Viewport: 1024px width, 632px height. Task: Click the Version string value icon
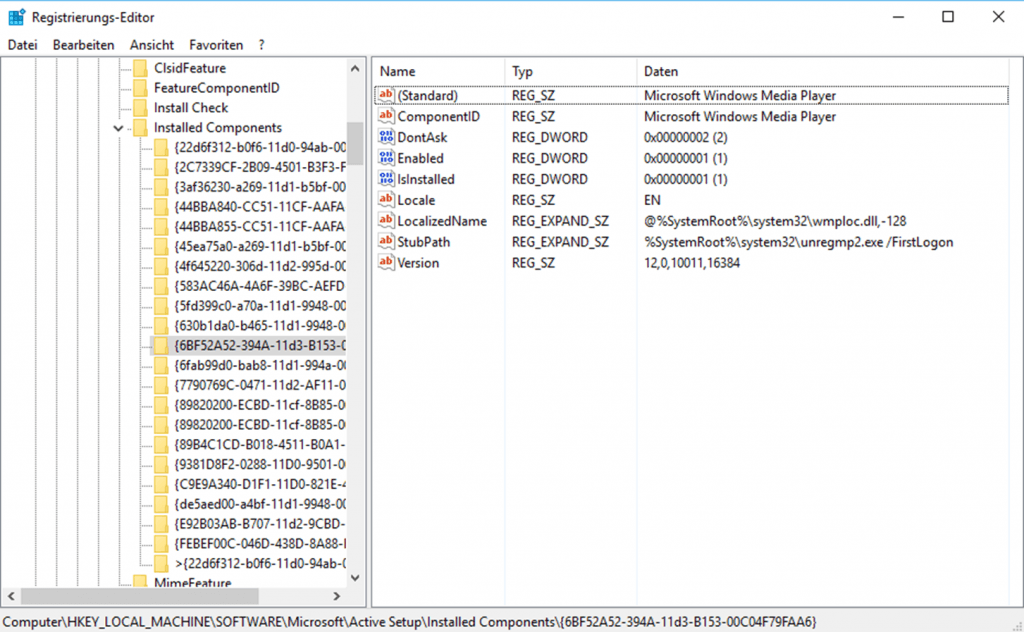point(386,263)
